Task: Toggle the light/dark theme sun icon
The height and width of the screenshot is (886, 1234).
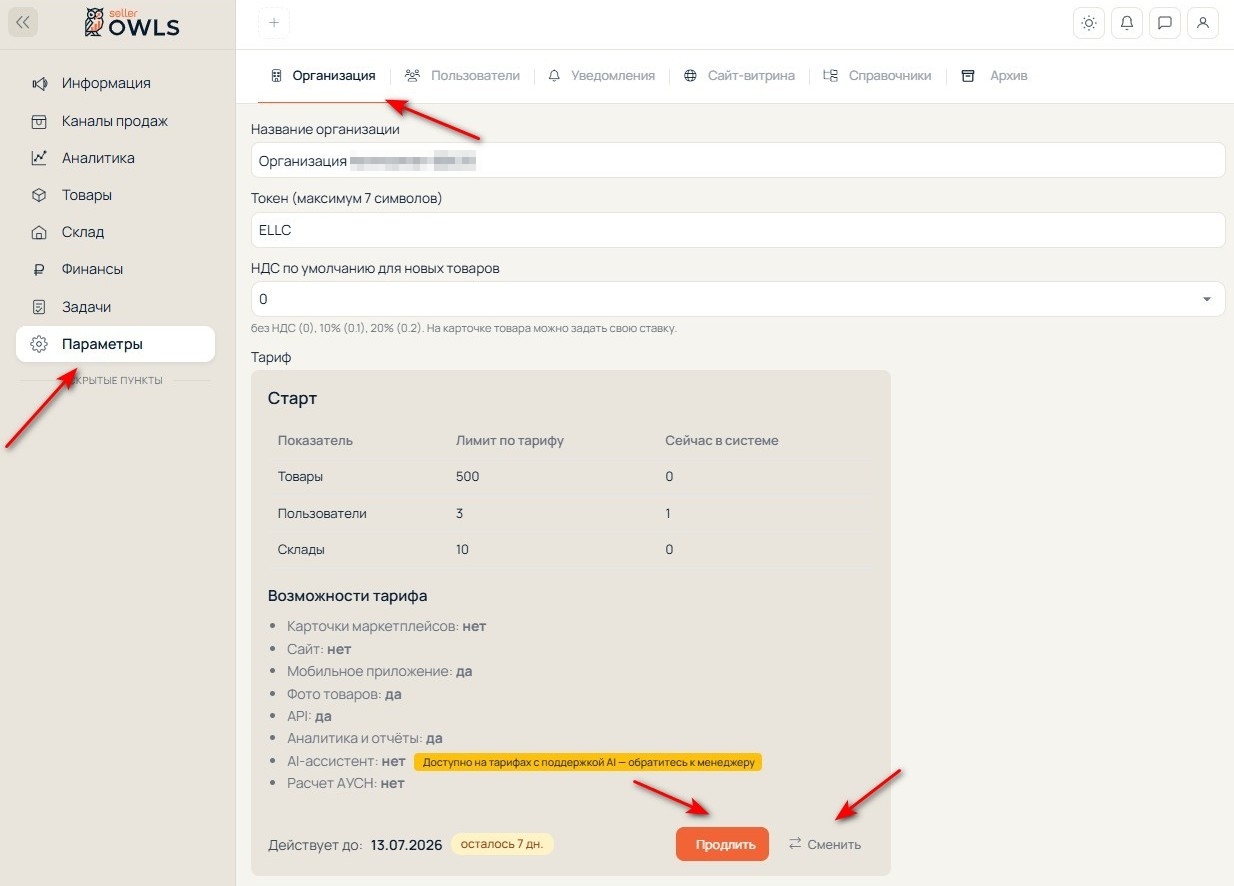Action: [1089, 23]
